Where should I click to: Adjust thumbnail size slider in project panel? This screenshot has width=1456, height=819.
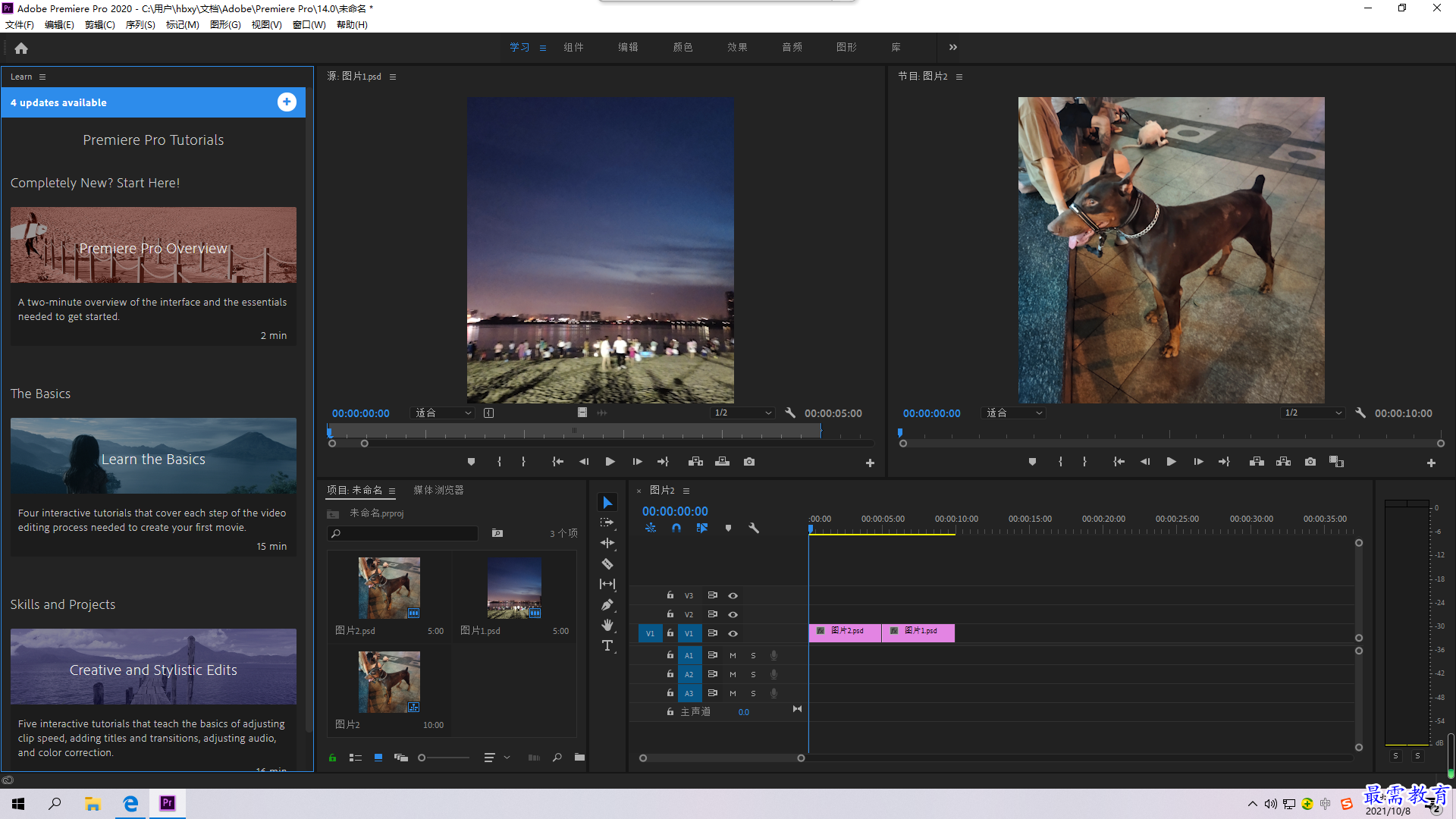coord(444,758)
